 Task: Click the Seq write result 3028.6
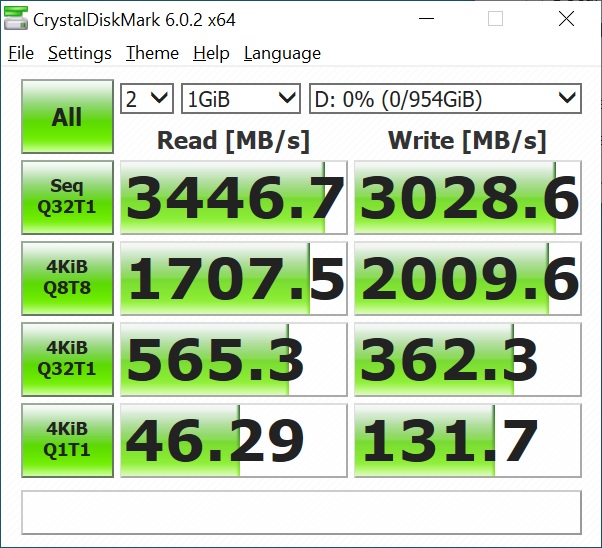pyautogui.click(x=468, y=197)
